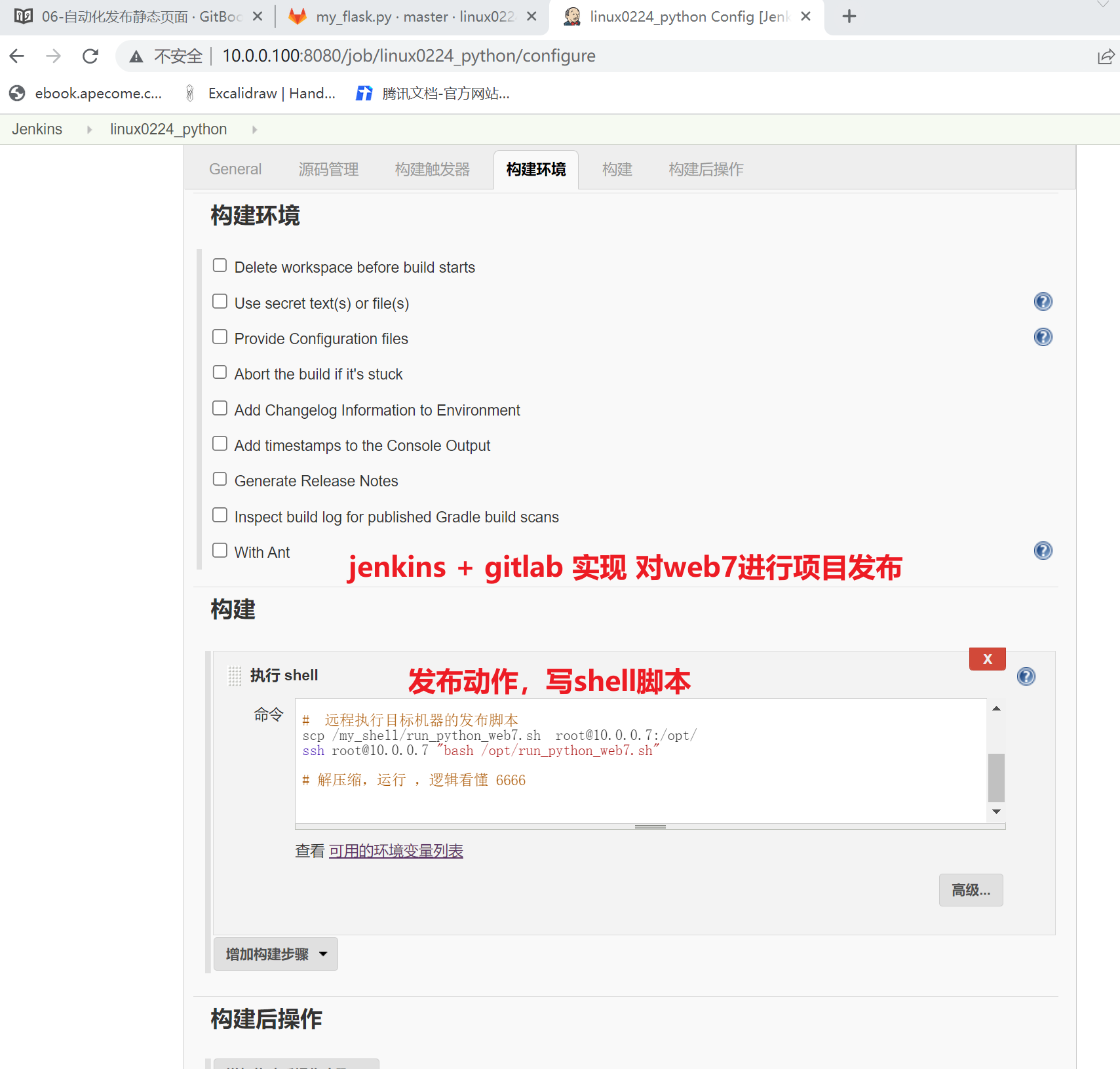1120x1069 pixels.
Task: Switch to the General config tab
Action: 235,169
